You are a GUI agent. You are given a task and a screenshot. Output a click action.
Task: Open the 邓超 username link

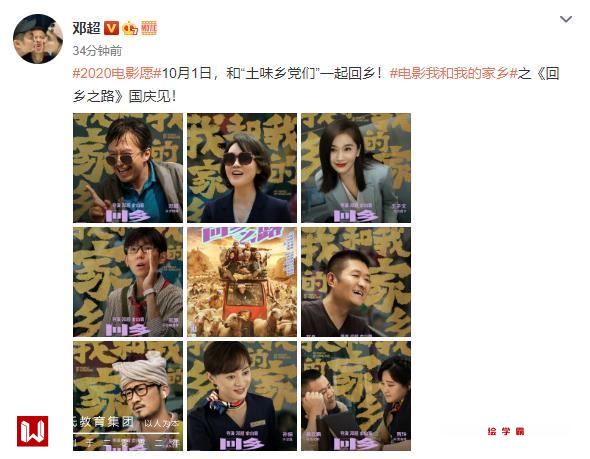tap(86, 28)
